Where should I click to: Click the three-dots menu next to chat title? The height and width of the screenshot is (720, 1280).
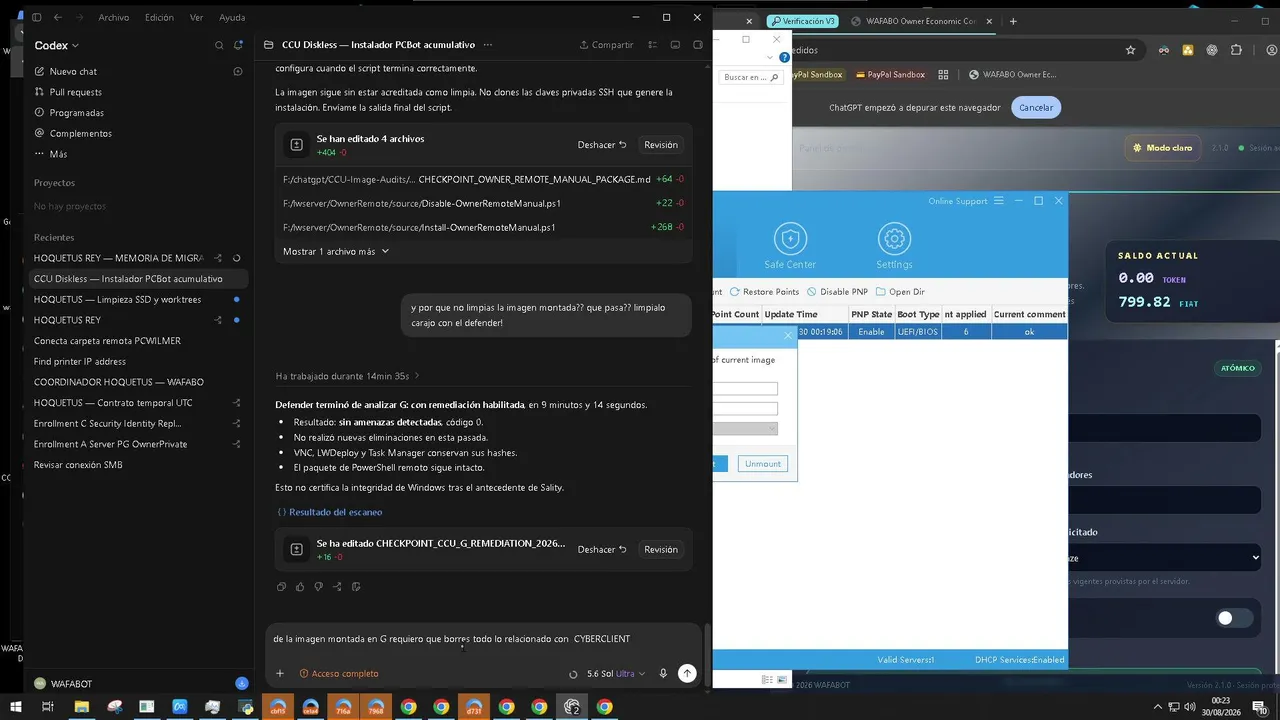point(488,45)
